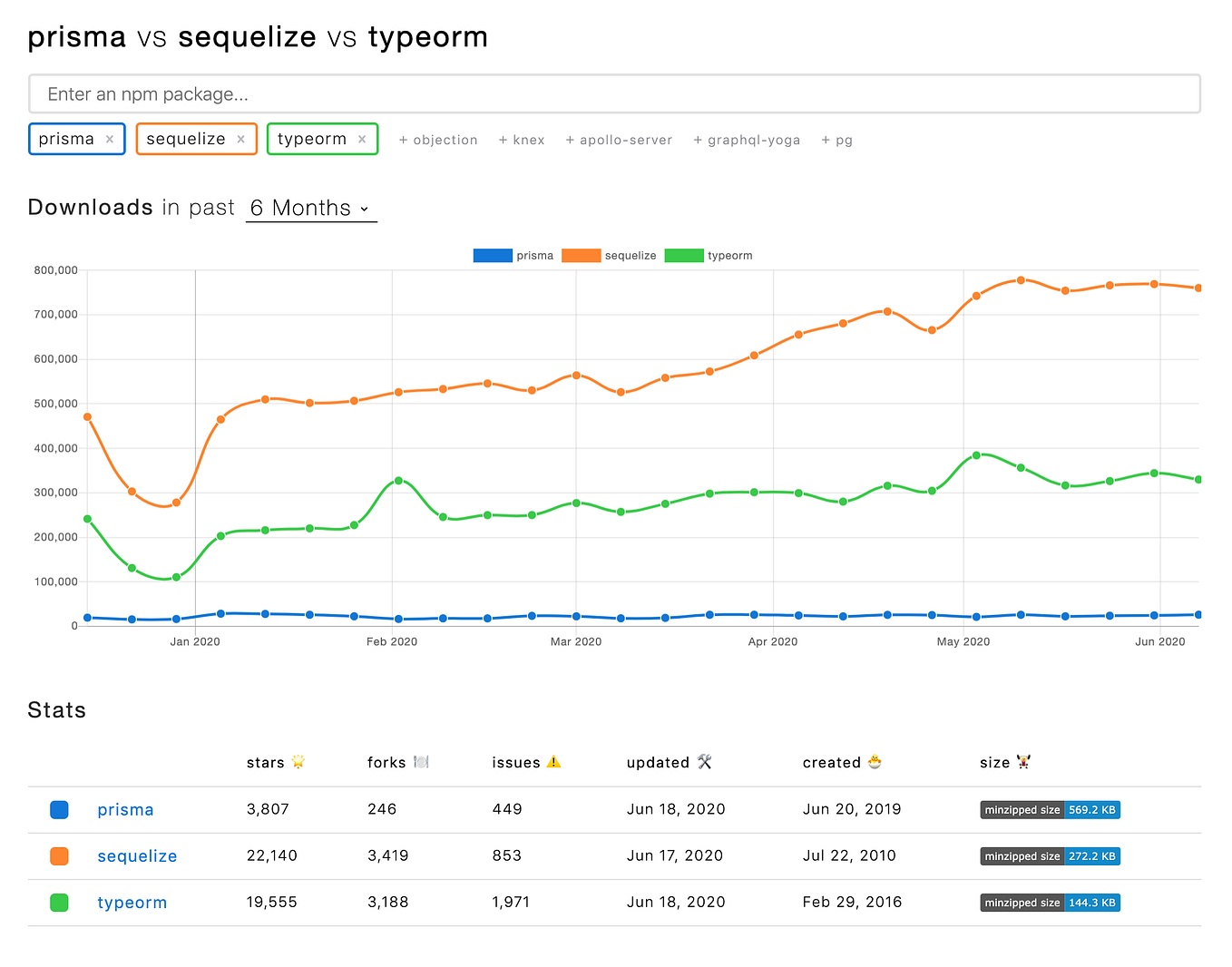Remove typeorm from the comparison
The width and height of the screenshot is (1232, 967).
[x=362, y=138]
